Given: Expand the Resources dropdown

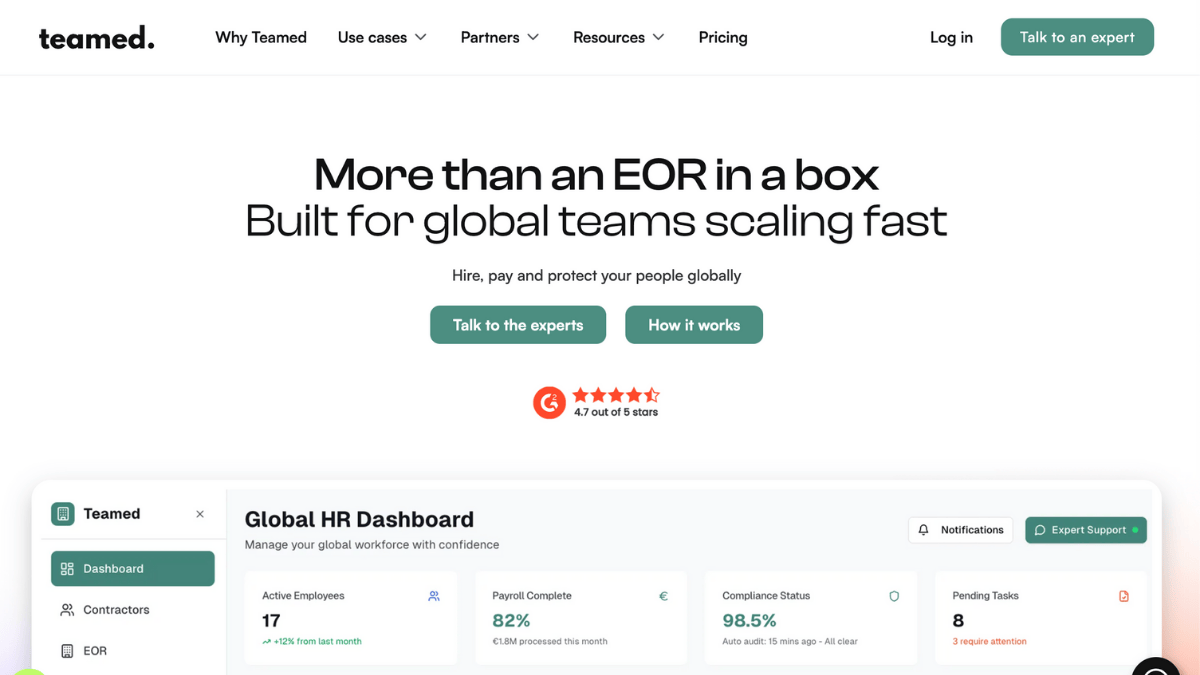Looking at the screenshot, I should [618, 37].
